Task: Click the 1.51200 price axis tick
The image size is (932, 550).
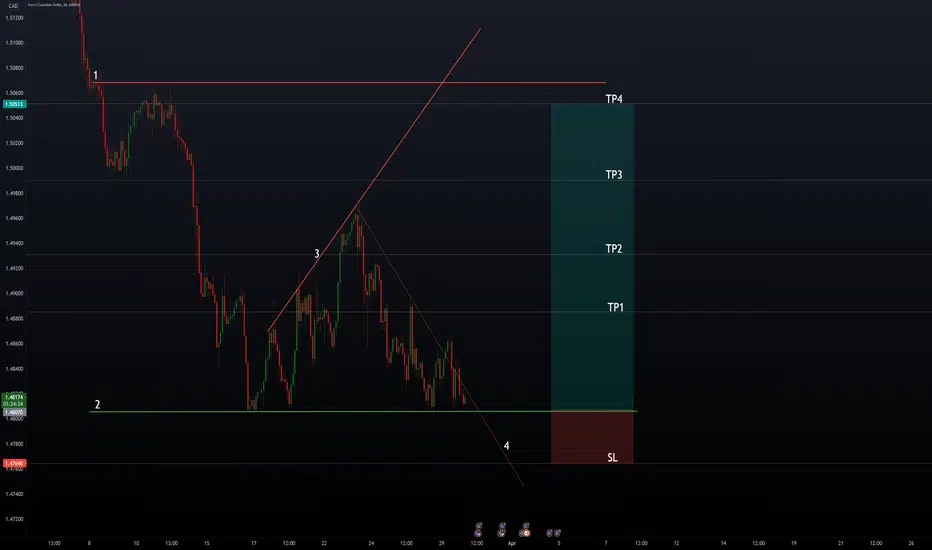Action: [14, 18]
